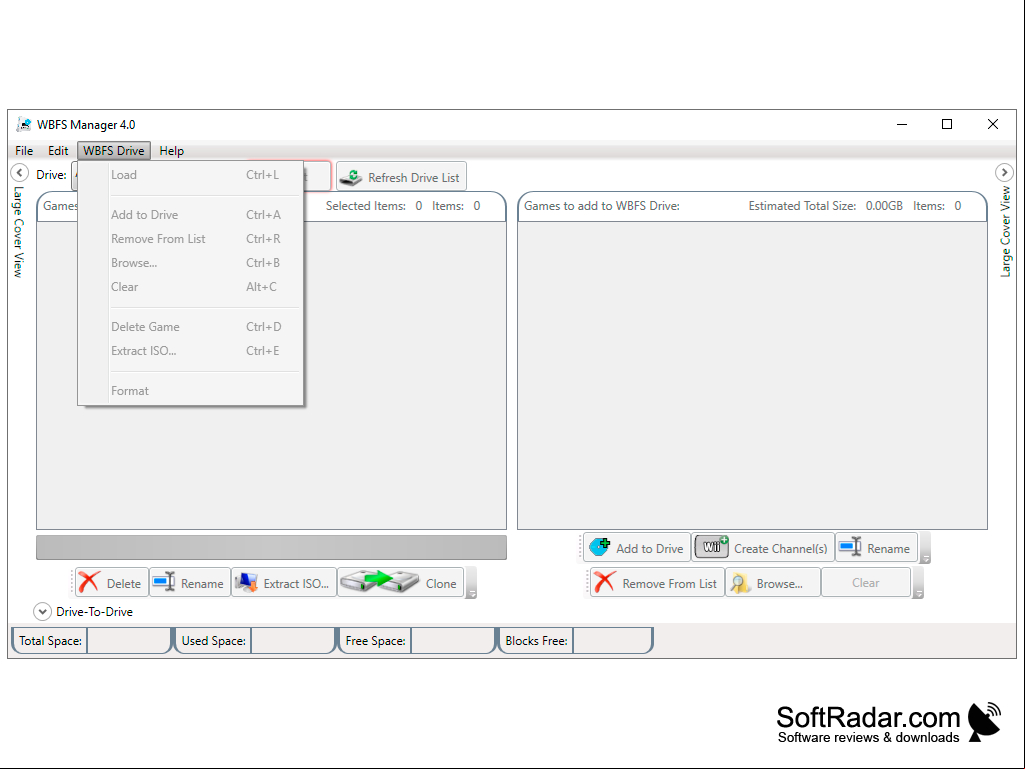Screen dimensions: 1025x769
Task: Expand the right Large Cover View chevron
Action: click(x=1004, y=173)
